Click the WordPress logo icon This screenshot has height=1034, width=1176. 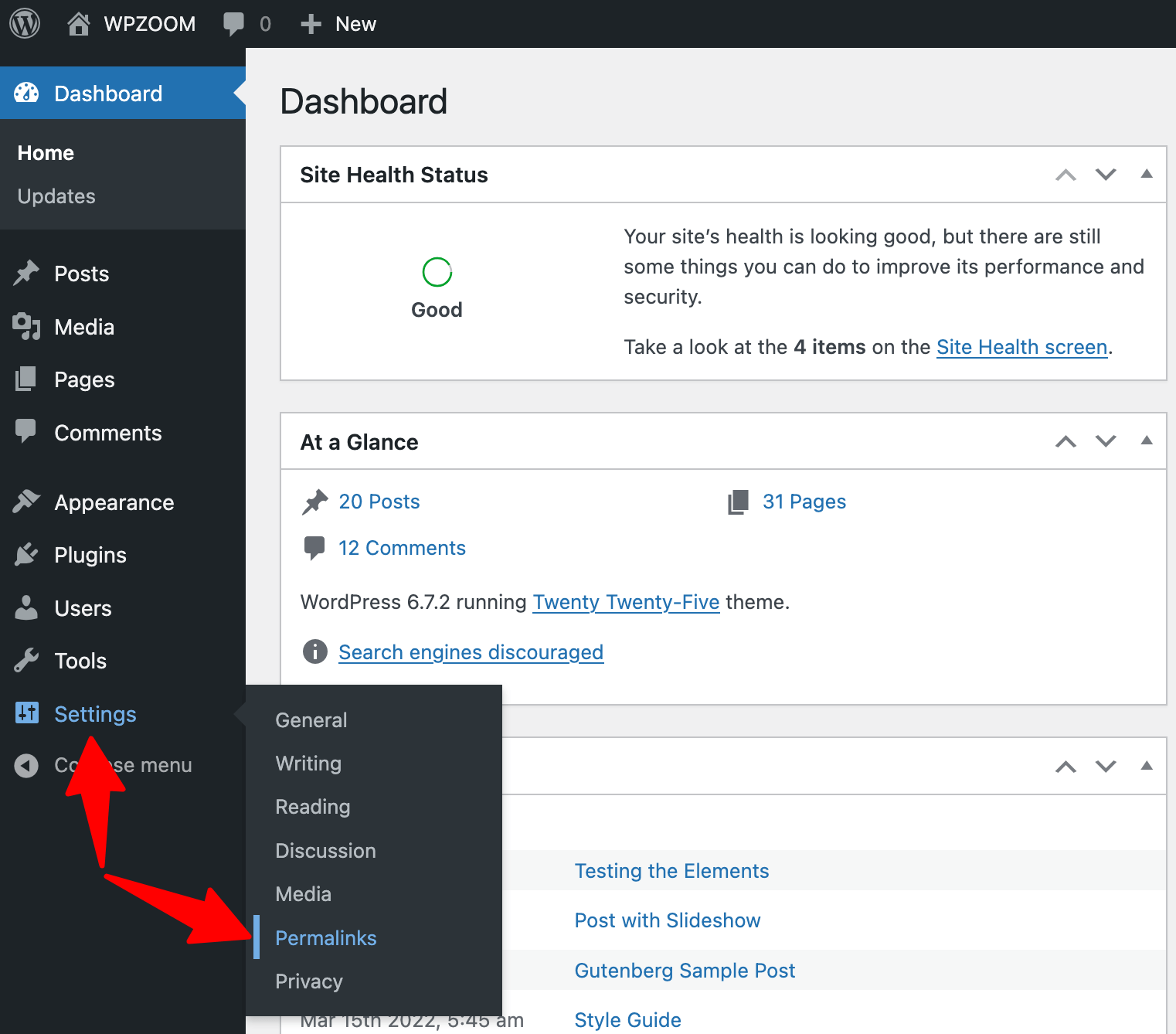coord(25,24)
